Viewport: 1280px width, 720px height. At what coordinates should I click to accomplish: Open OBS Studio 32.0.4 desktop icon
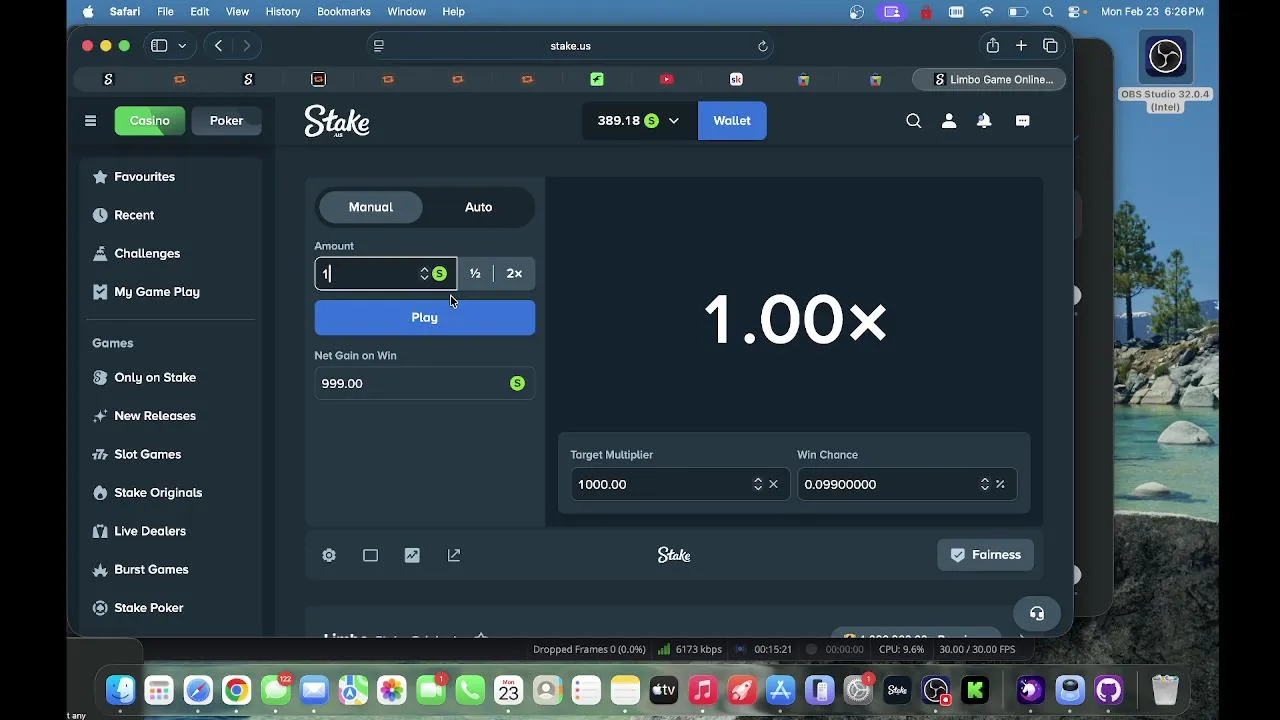(x=1165, y=71)
